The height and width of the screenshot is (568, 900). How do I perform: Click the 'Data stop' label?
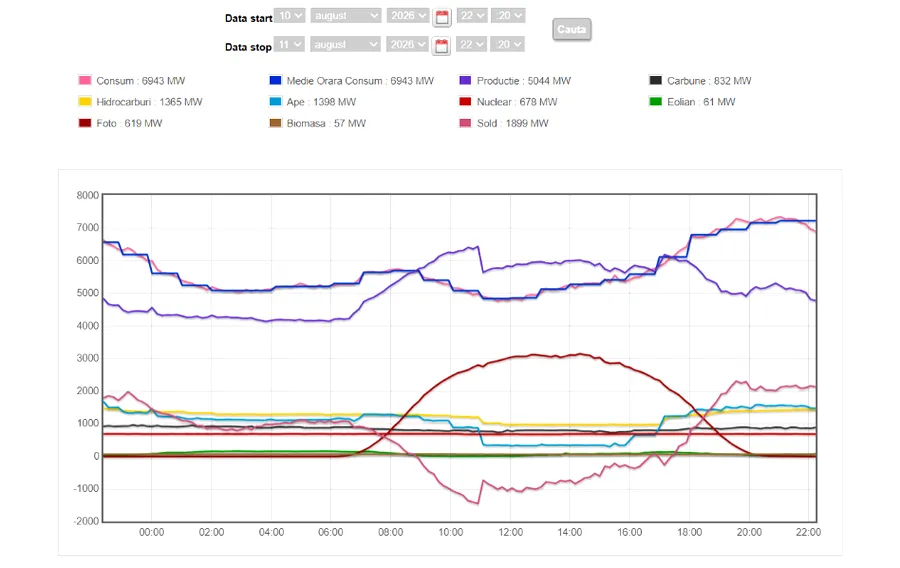(x=248, y=47)
